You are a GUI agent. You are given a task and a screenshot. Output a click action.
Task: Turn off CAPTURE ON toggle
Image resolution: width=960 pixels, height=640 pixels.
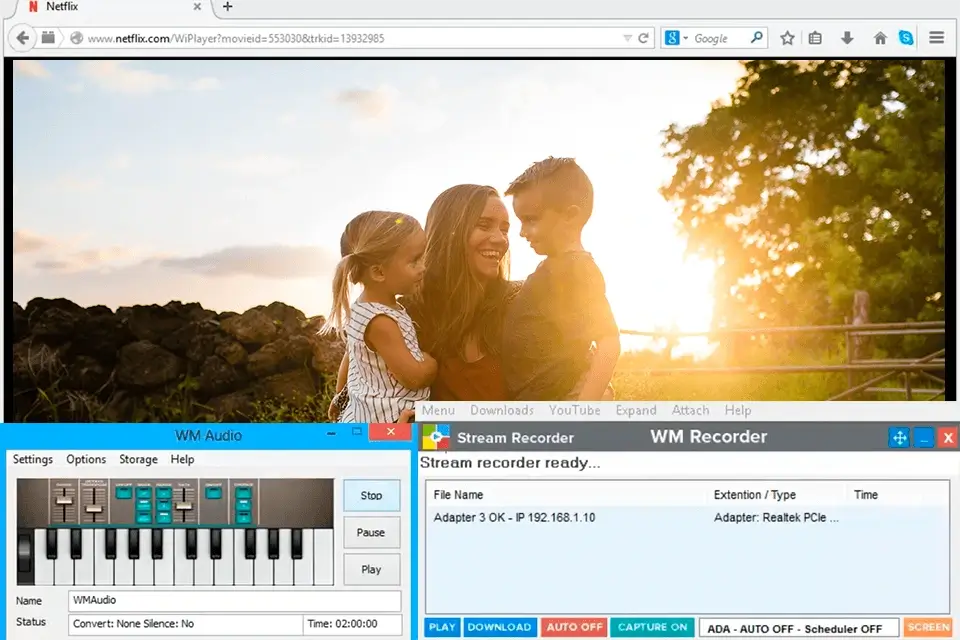653,627
